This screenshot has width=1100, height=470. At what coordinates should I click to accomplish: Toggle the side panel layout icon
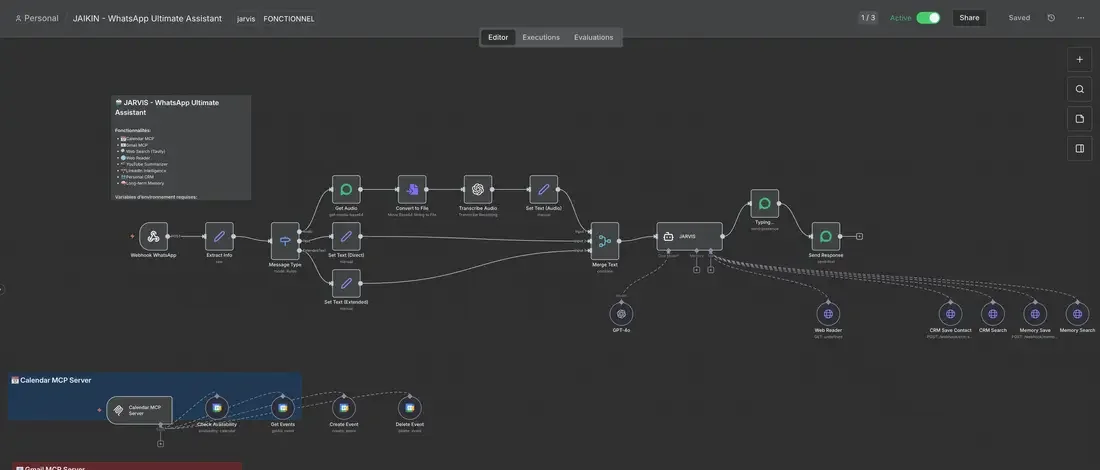point(1080,148)
